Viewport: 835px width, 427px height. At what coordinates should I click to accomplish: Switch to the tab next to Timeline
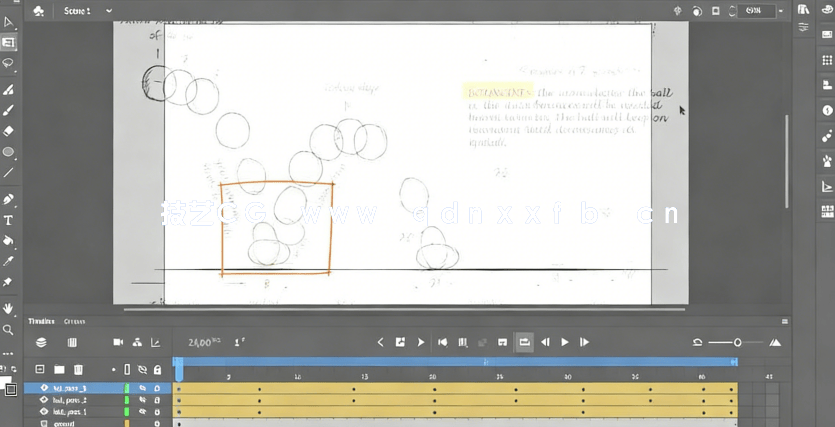tap(75, 322)
